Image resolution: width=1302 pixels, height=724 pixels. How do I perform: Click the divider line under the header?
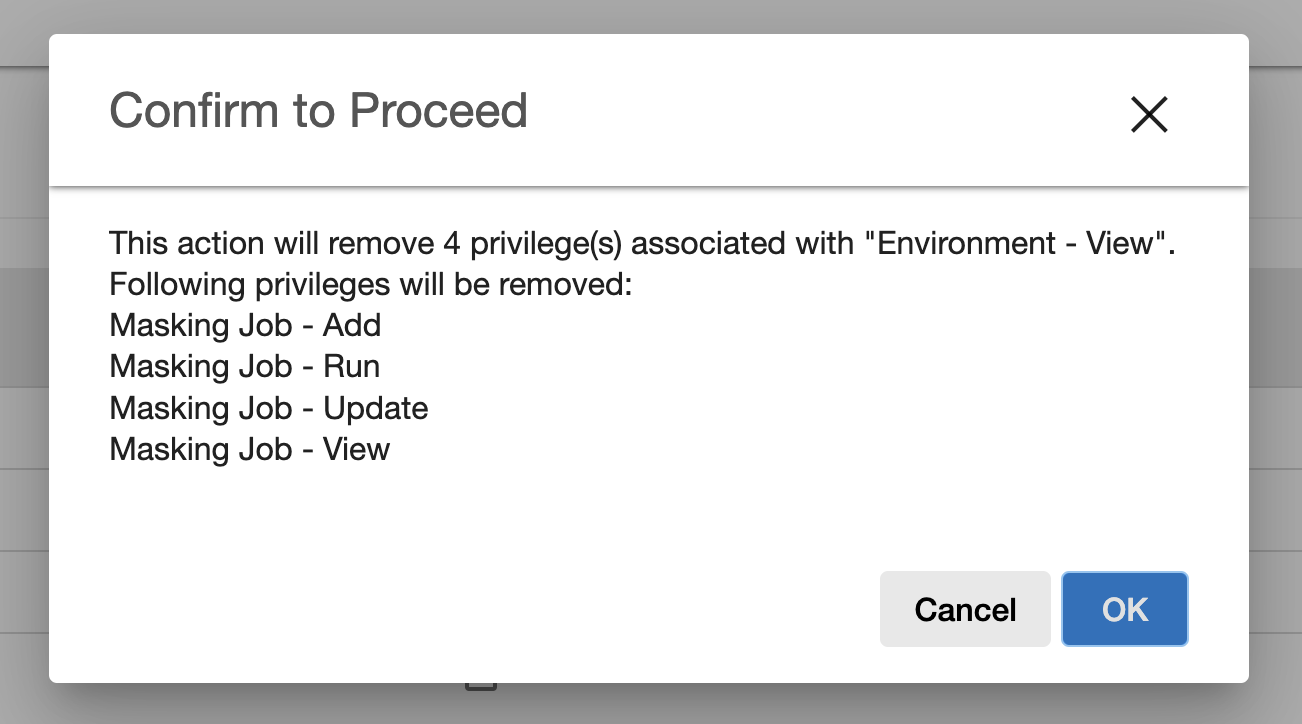click(x=649, y=186)
